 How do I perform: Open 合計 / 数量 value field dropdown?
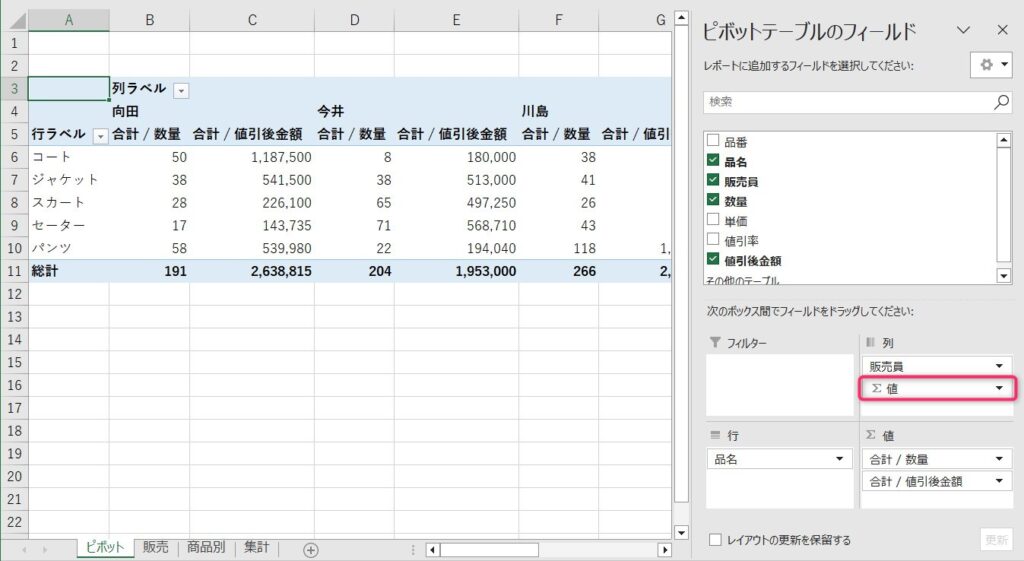(998, 459)
